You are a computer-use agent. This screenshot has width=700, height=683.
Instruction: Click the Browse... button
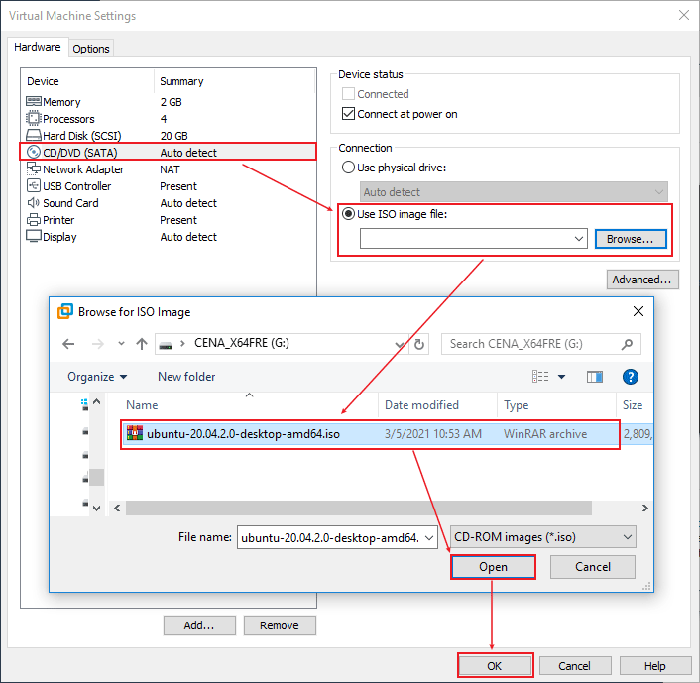[630, 239]
